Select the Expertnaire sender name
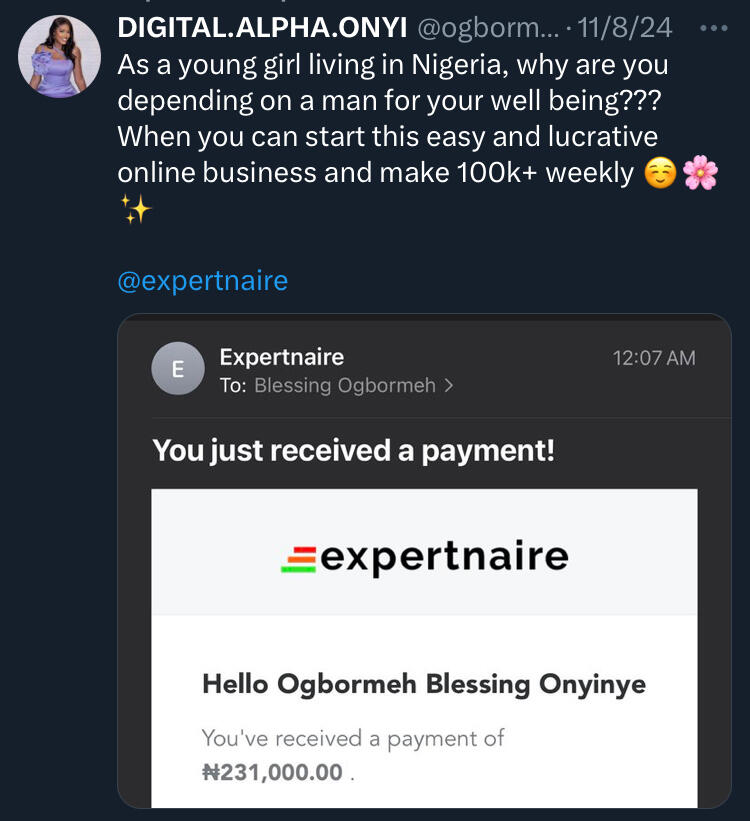The image size is (750, 821). [281, 357]
